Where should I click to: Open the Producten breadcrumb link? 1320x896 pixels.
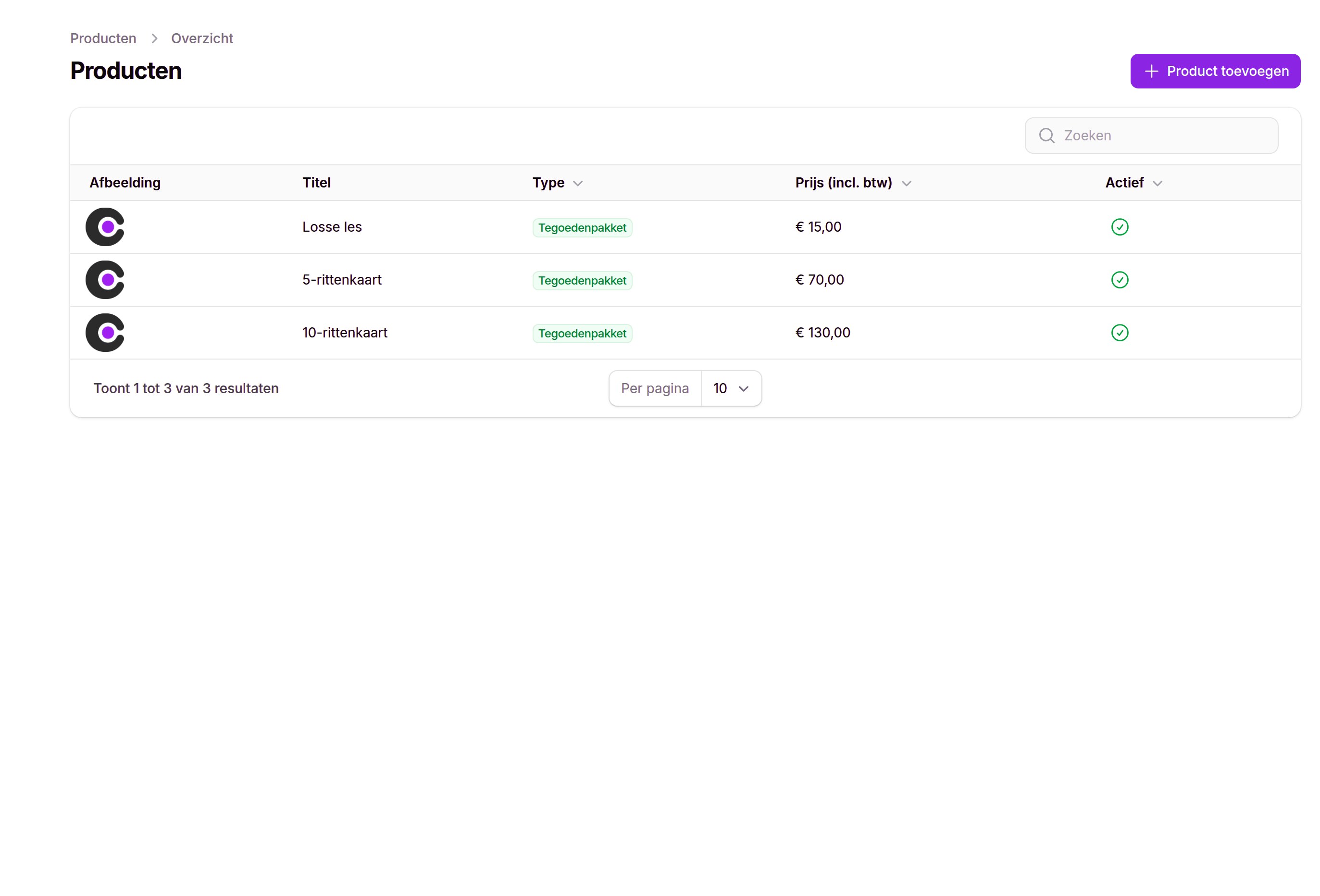tap(103, 38)
